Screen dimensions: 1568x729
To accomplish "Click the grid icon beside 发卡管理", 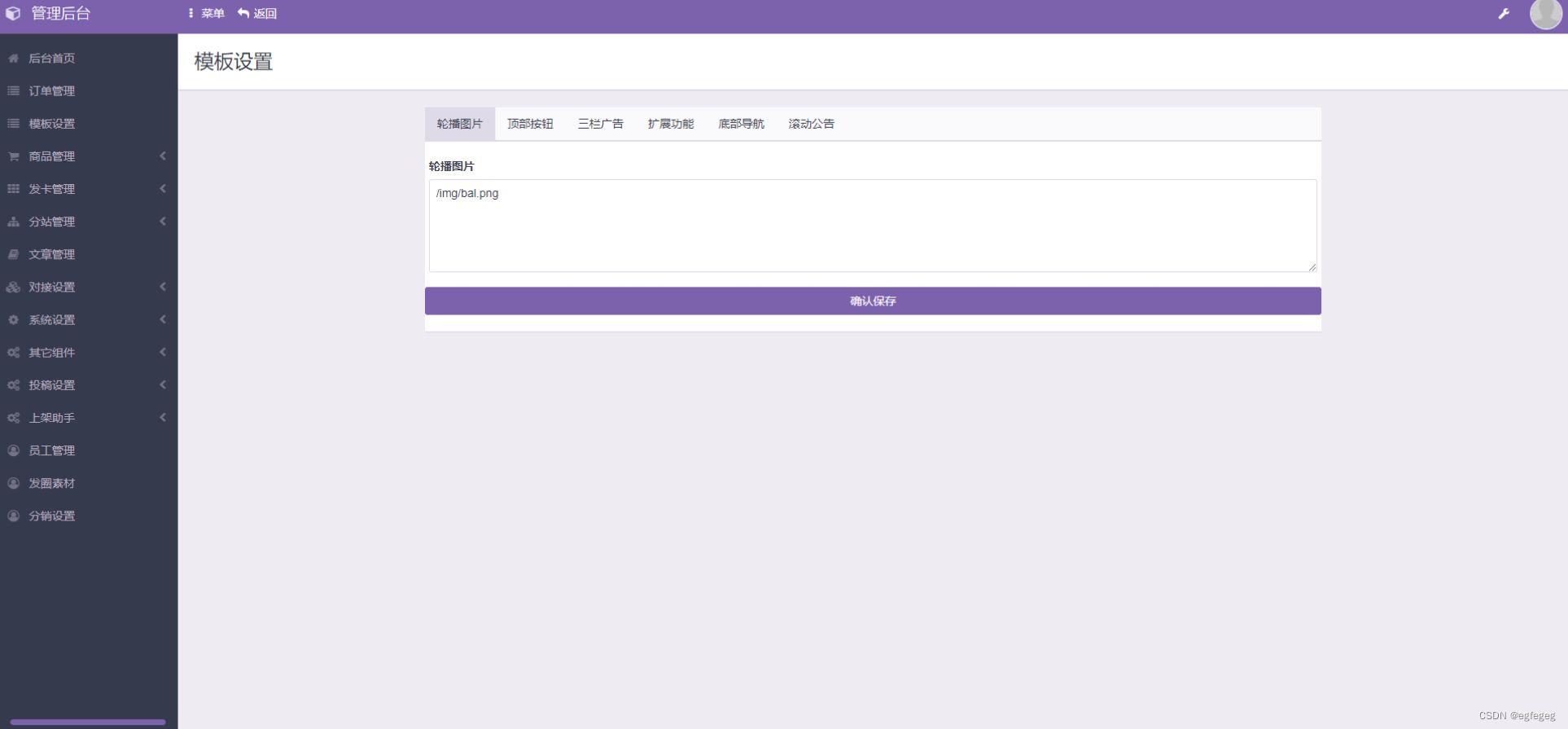I will click(x=13, y=189).
